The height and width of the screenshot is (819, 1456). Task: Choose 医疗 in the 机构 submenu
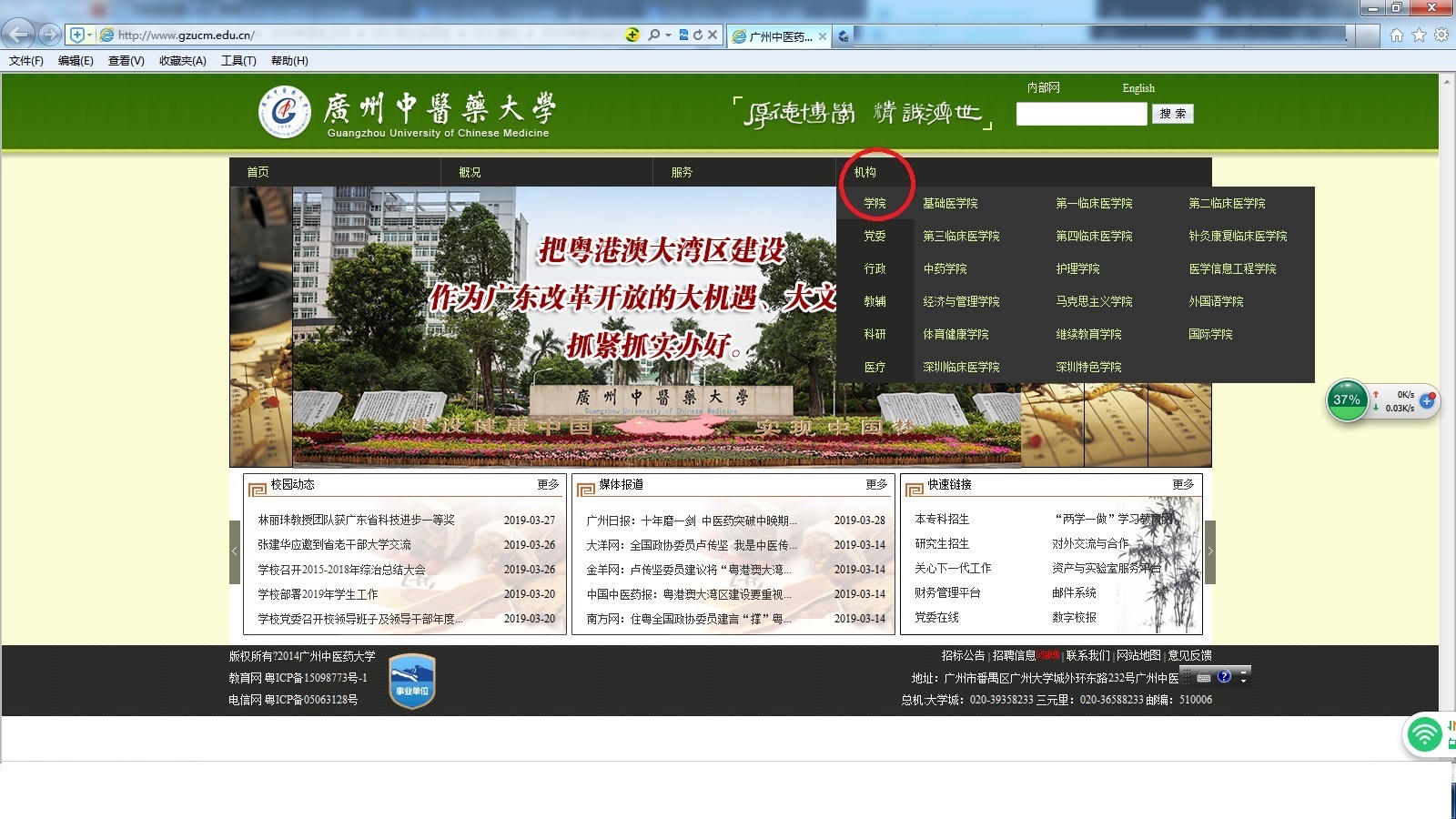[875, 367]
